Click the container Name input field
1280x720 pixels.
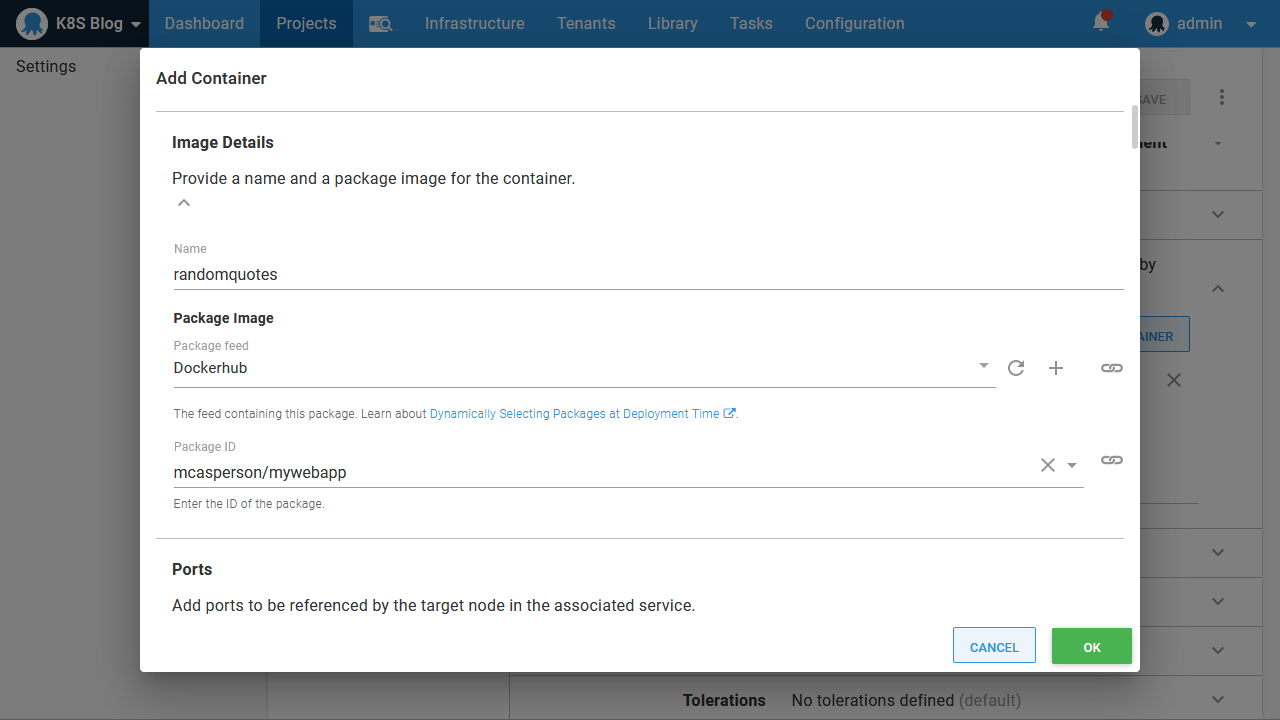click(648, 274)
